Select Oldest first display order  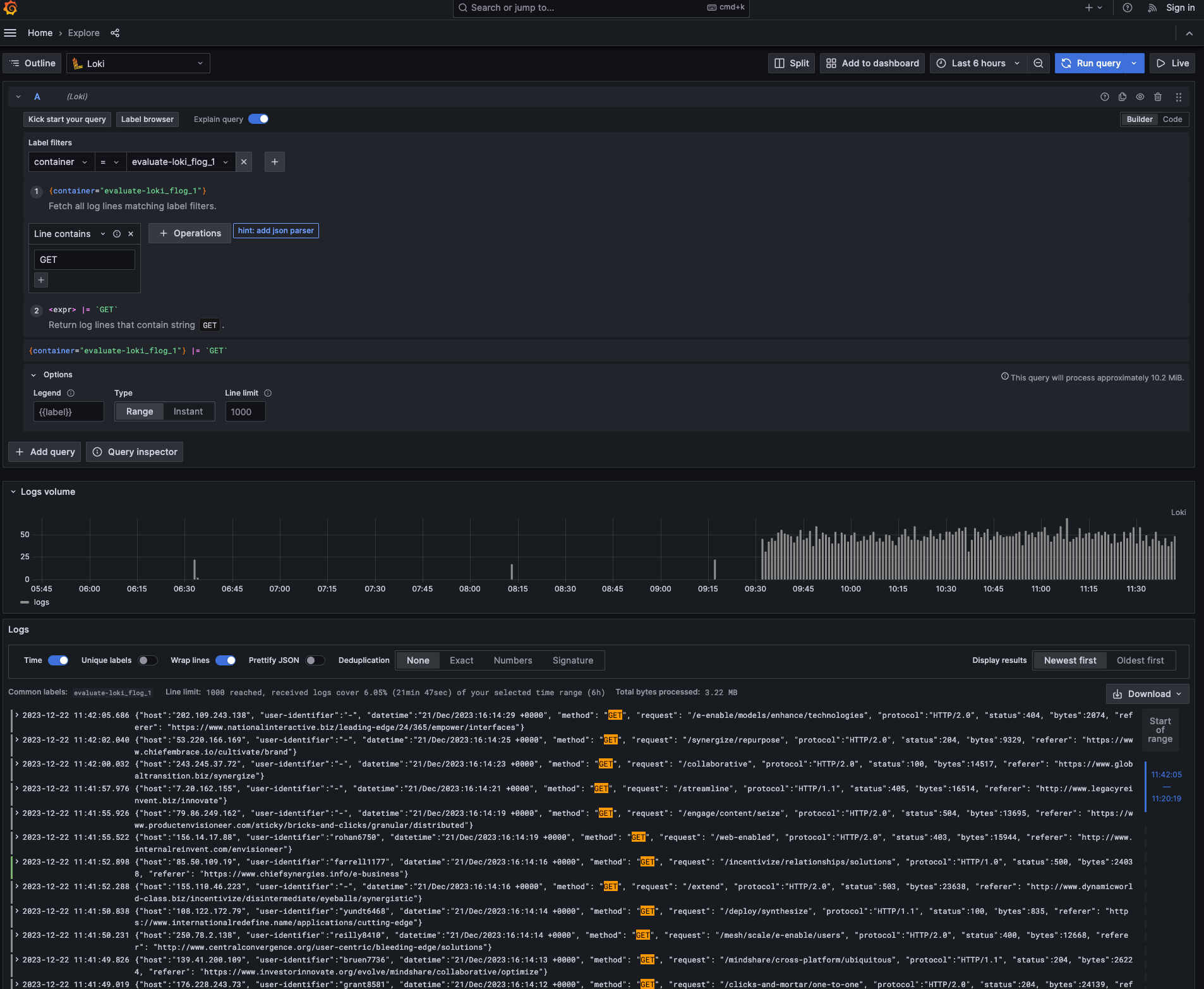point(1140,660)
